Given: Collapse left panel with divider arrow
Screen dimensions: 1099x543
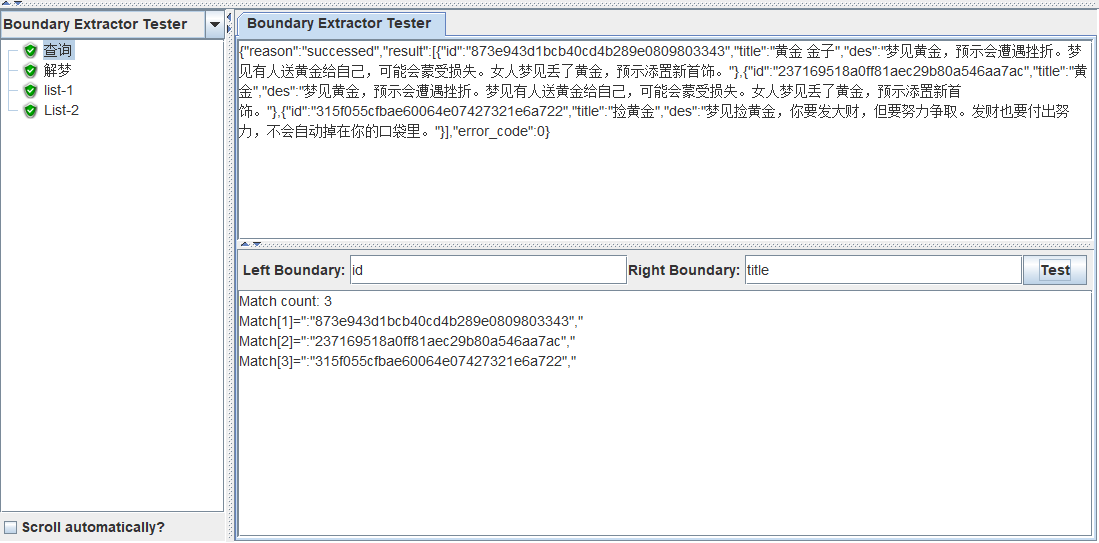Looking at the screenshot, I should coord(228,17).
